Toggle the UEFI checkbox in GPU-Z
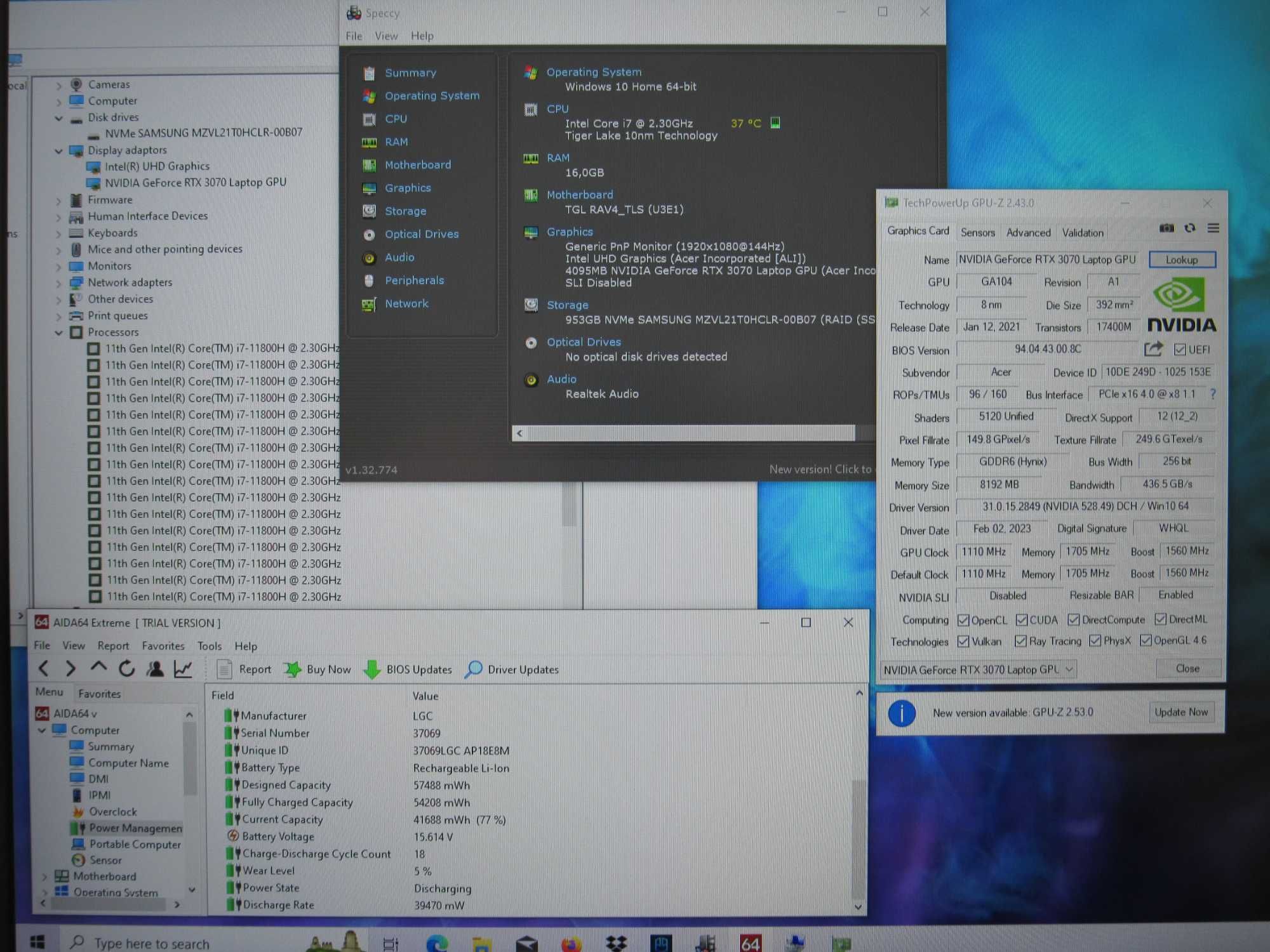 tap(1180, 350)
